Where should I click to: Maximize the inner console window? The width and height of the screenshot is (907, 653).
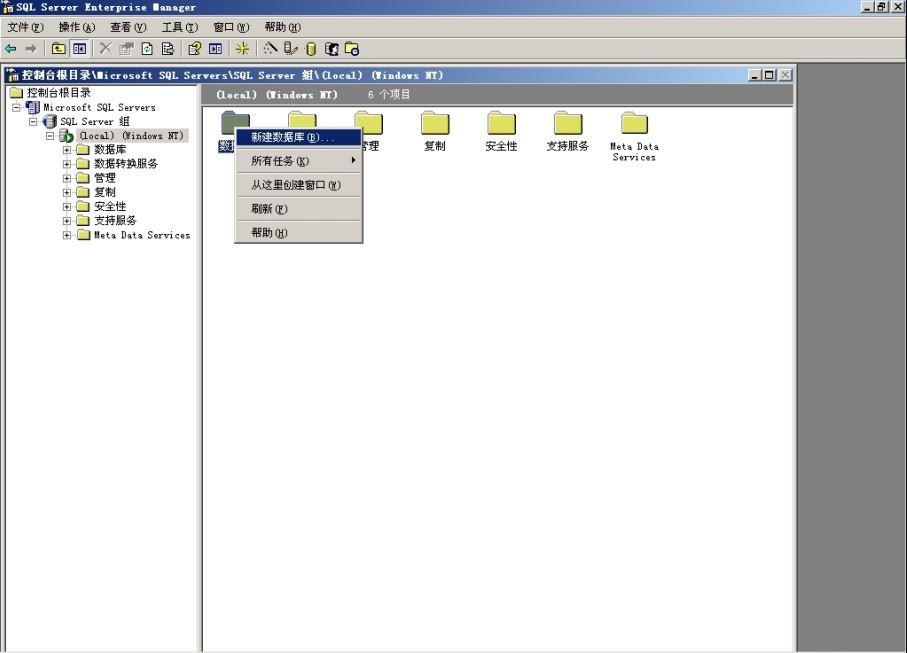[769, 75]
